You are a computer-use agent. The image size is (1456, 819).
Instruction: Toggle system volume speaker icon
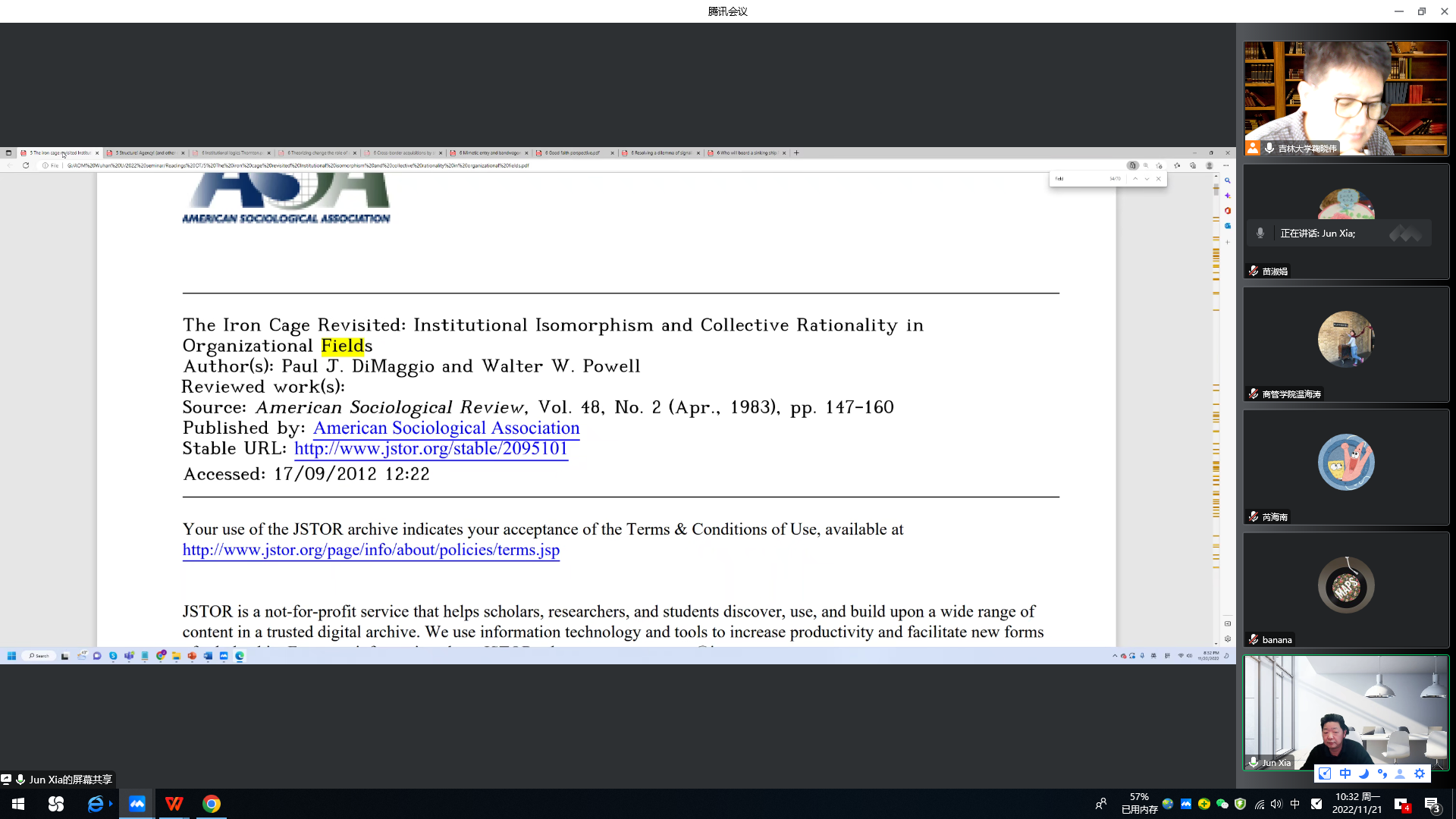[x=1276, y=804]
